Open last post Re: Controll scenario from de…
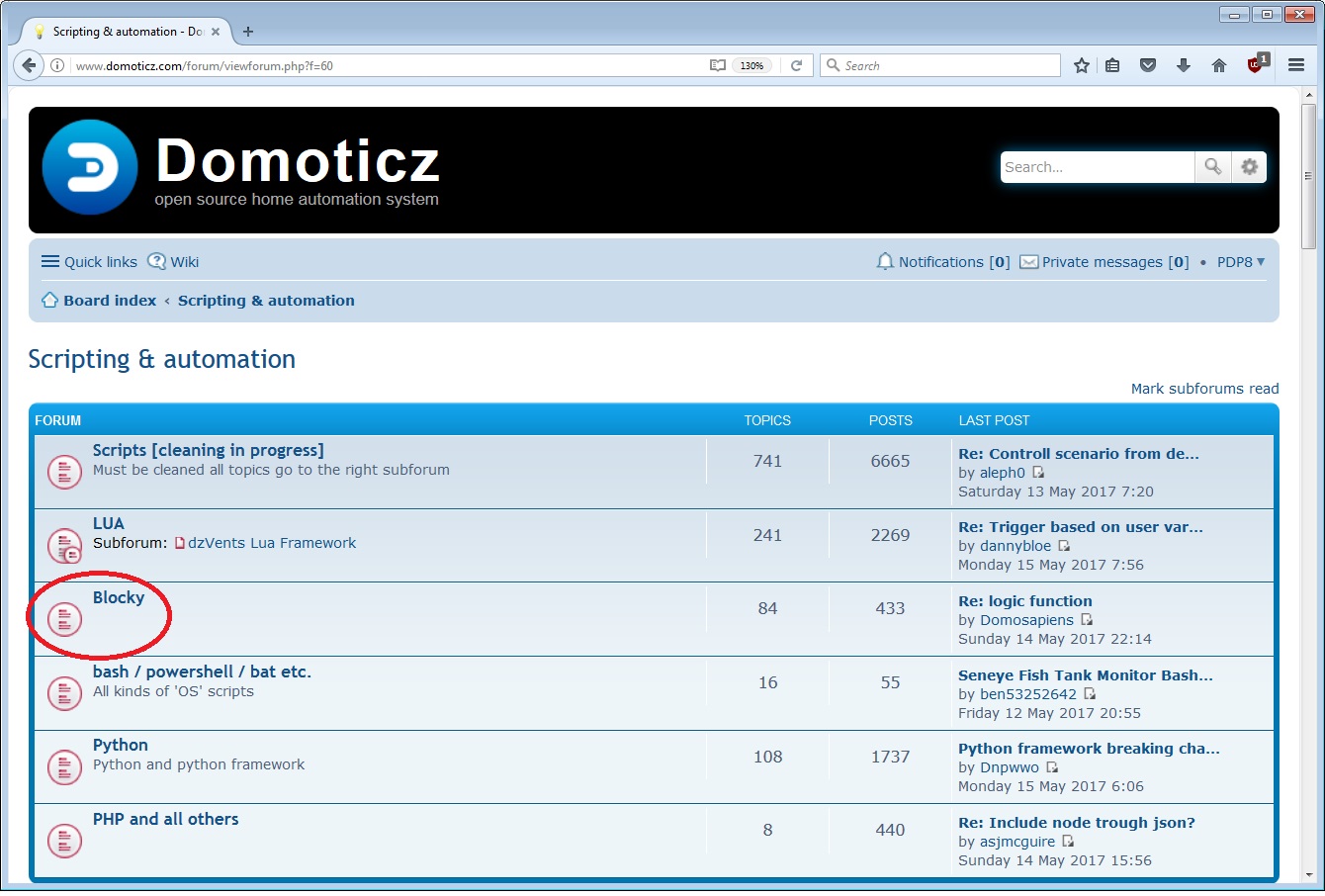Screen dimensions: 1325x896 click(1079, 454)
